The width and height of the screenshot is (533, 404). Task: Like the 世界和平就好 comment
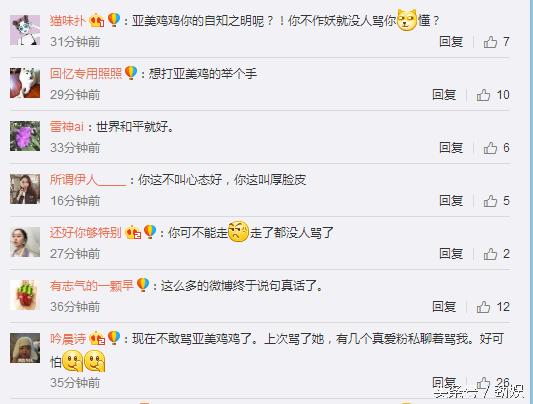click(490, 148)
